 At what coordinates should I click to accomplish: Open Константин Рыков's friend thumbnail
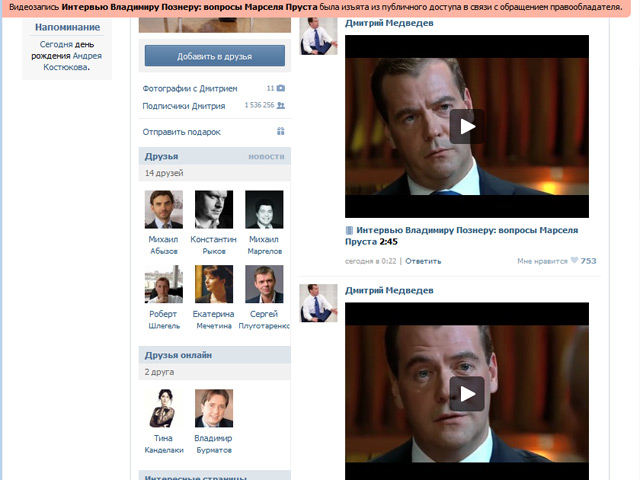click(214, 209)
